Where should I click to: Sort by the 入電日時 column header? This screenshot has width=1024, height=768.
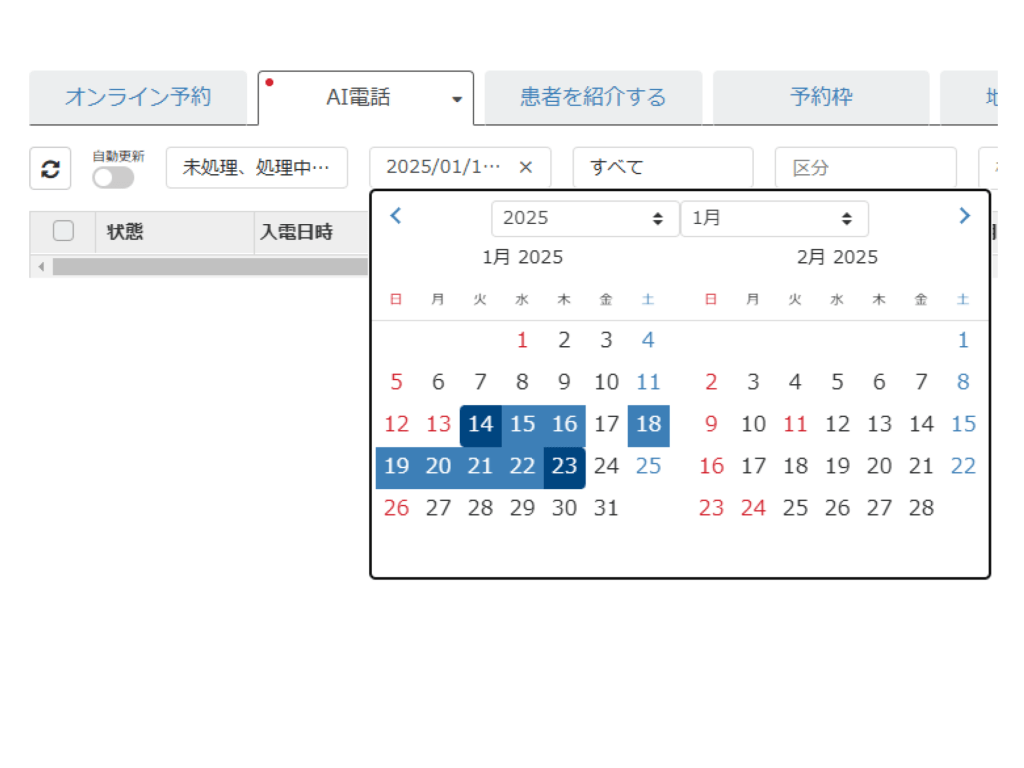pos(297,232)
